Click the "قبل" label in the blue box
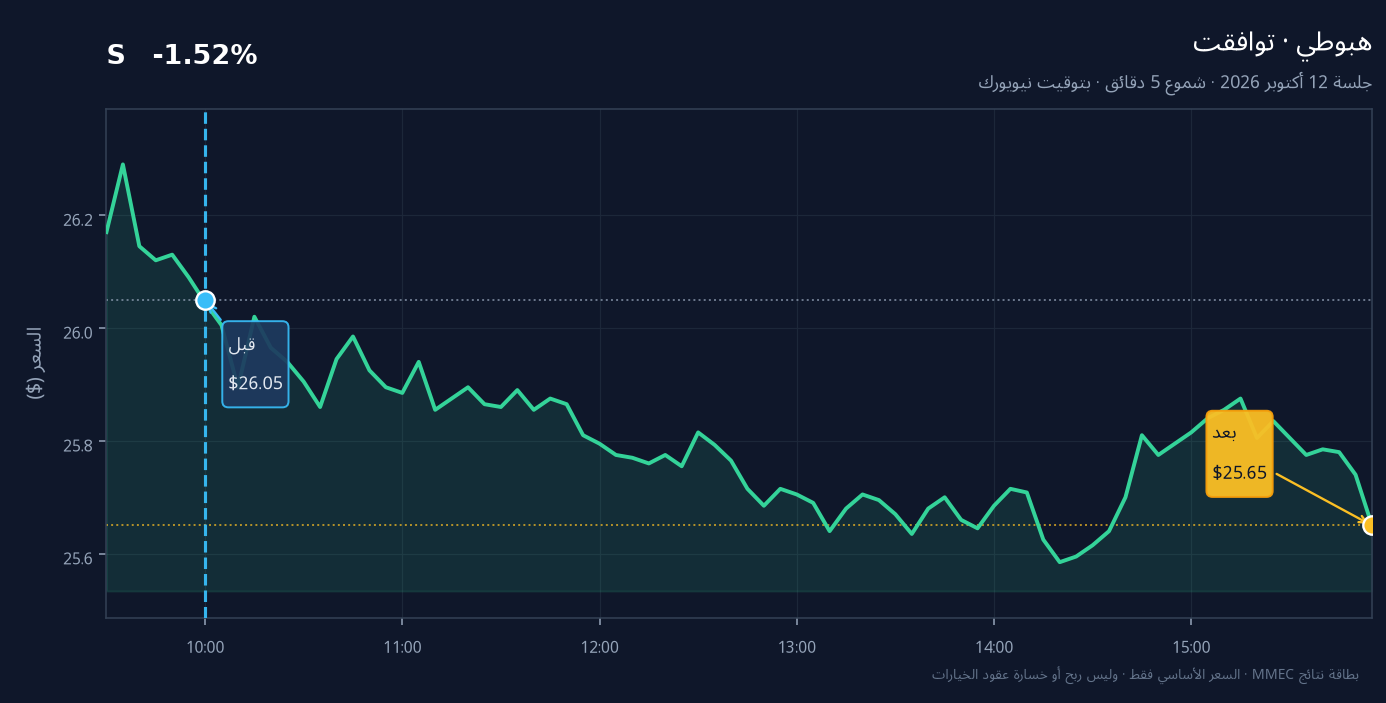Viewport: 1386px width, 703px height. coord(242,344)
